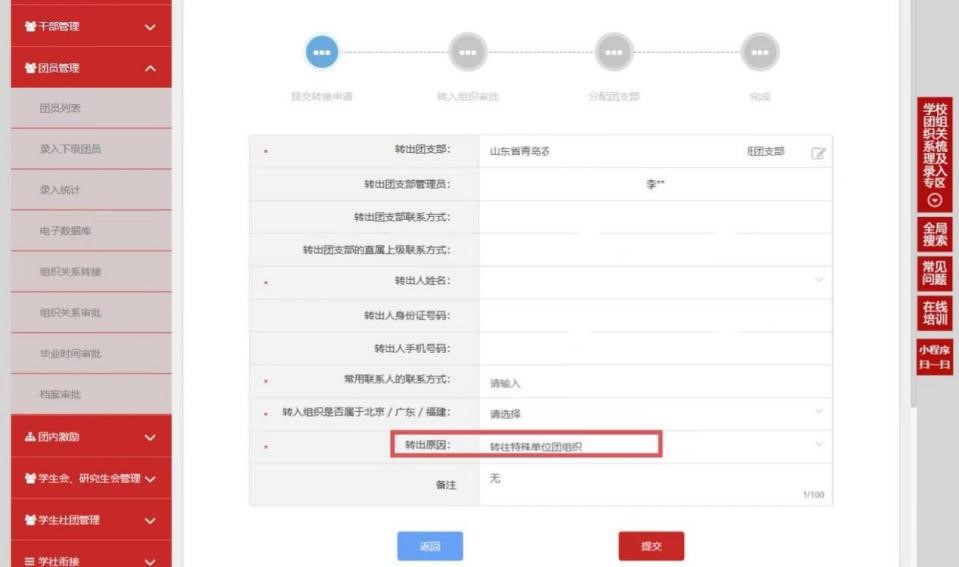Viewport: 959px width, 567px height.
Task: Click the 分配团支部 step label
Action: 613,97
